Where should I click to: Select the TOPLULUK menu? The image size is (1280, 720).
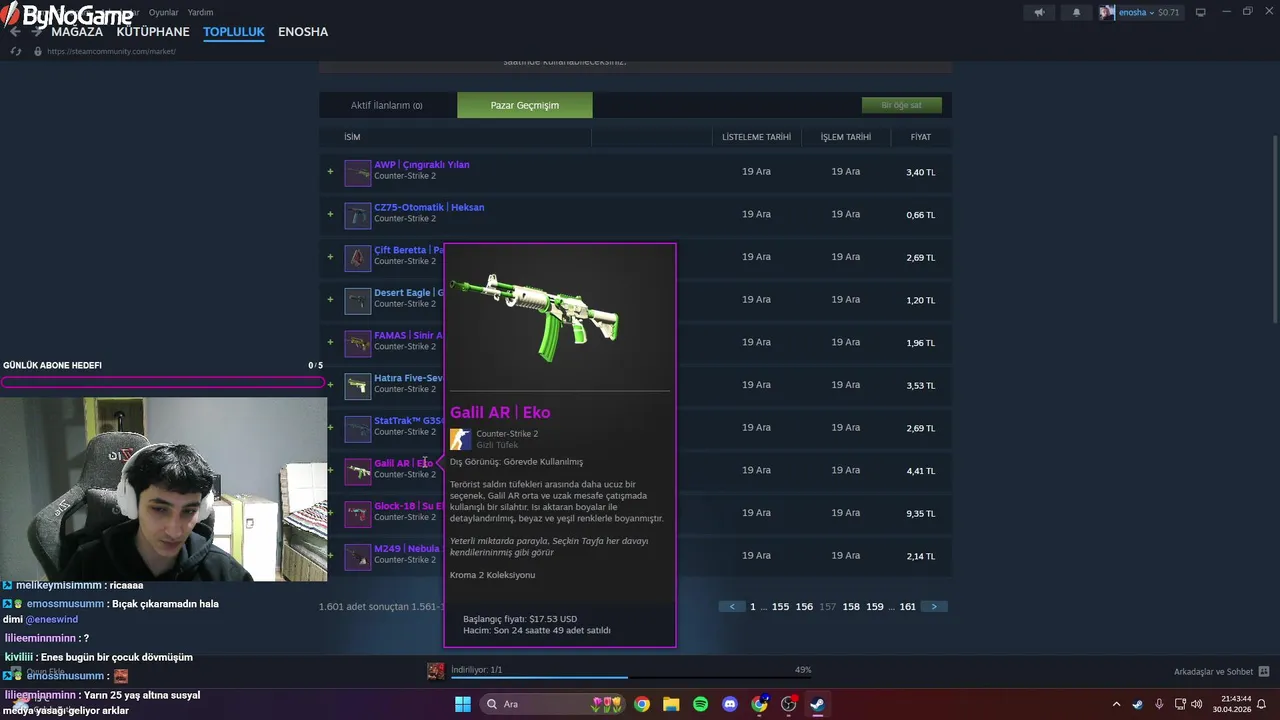[234, 32]
